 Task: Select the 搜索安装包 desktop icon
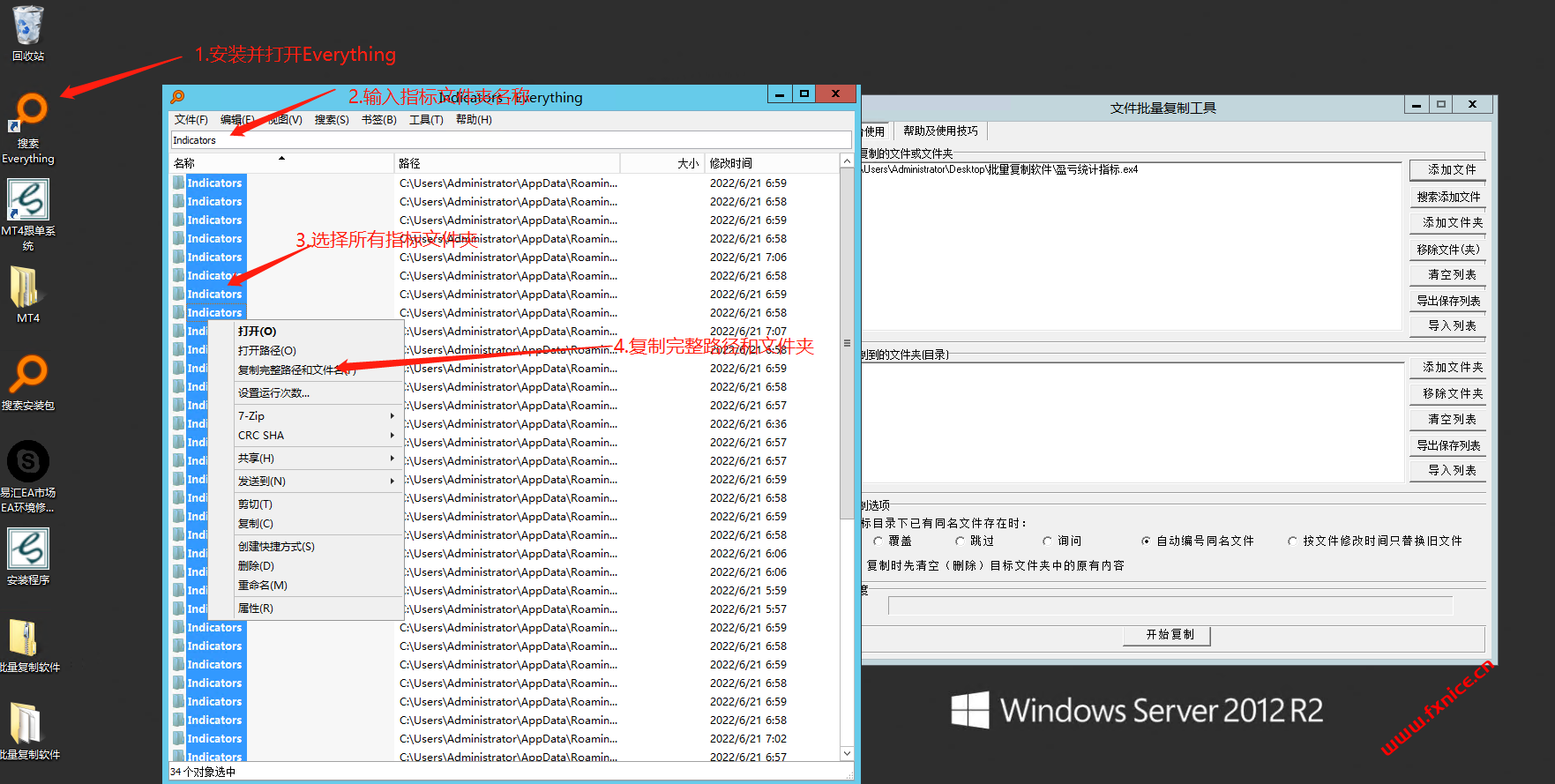tap(28, 382)
